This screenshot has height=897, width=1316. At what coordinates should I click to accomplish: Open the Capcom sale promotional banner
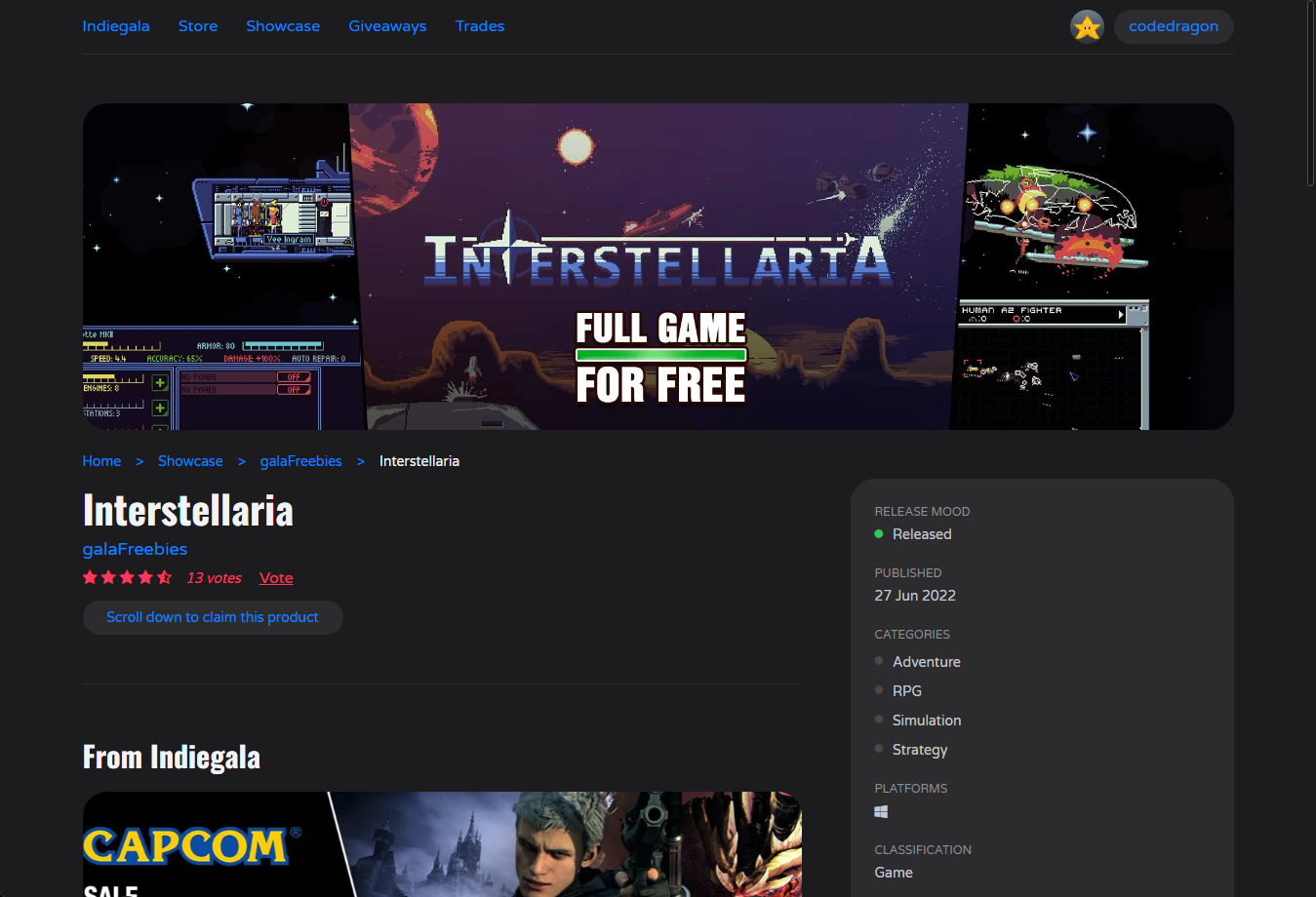[442, 844]
